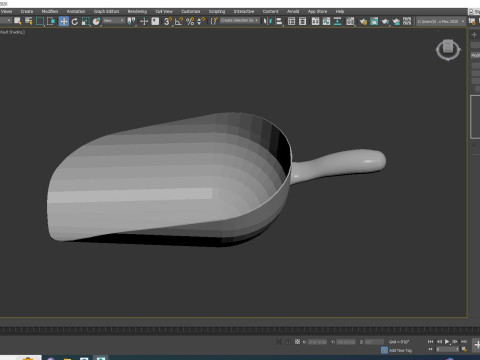Open the Rendering menu

tap(137, 11)
